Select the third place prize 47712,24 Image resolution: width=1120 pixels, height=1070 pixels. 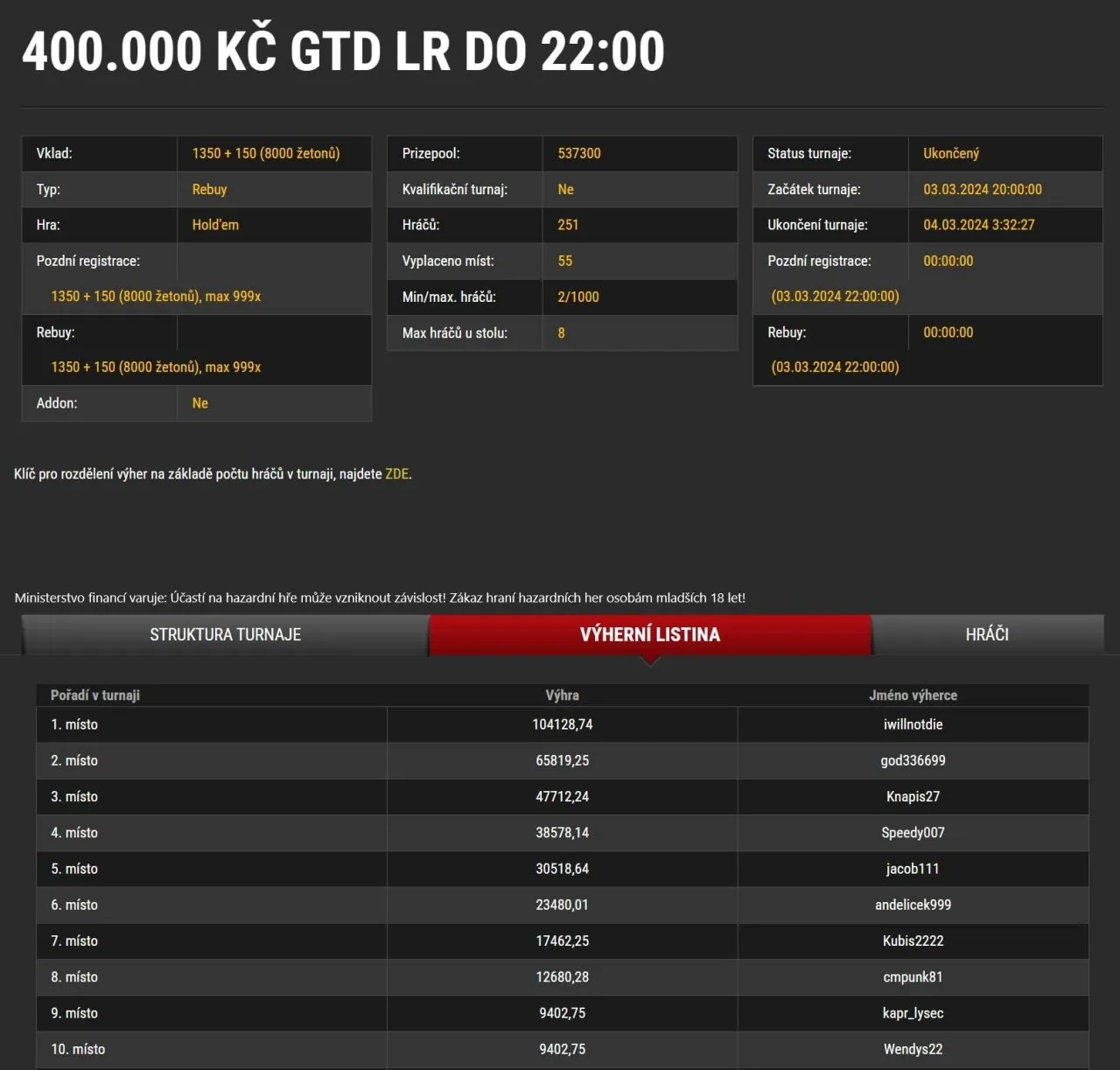(x=563, y=796)
